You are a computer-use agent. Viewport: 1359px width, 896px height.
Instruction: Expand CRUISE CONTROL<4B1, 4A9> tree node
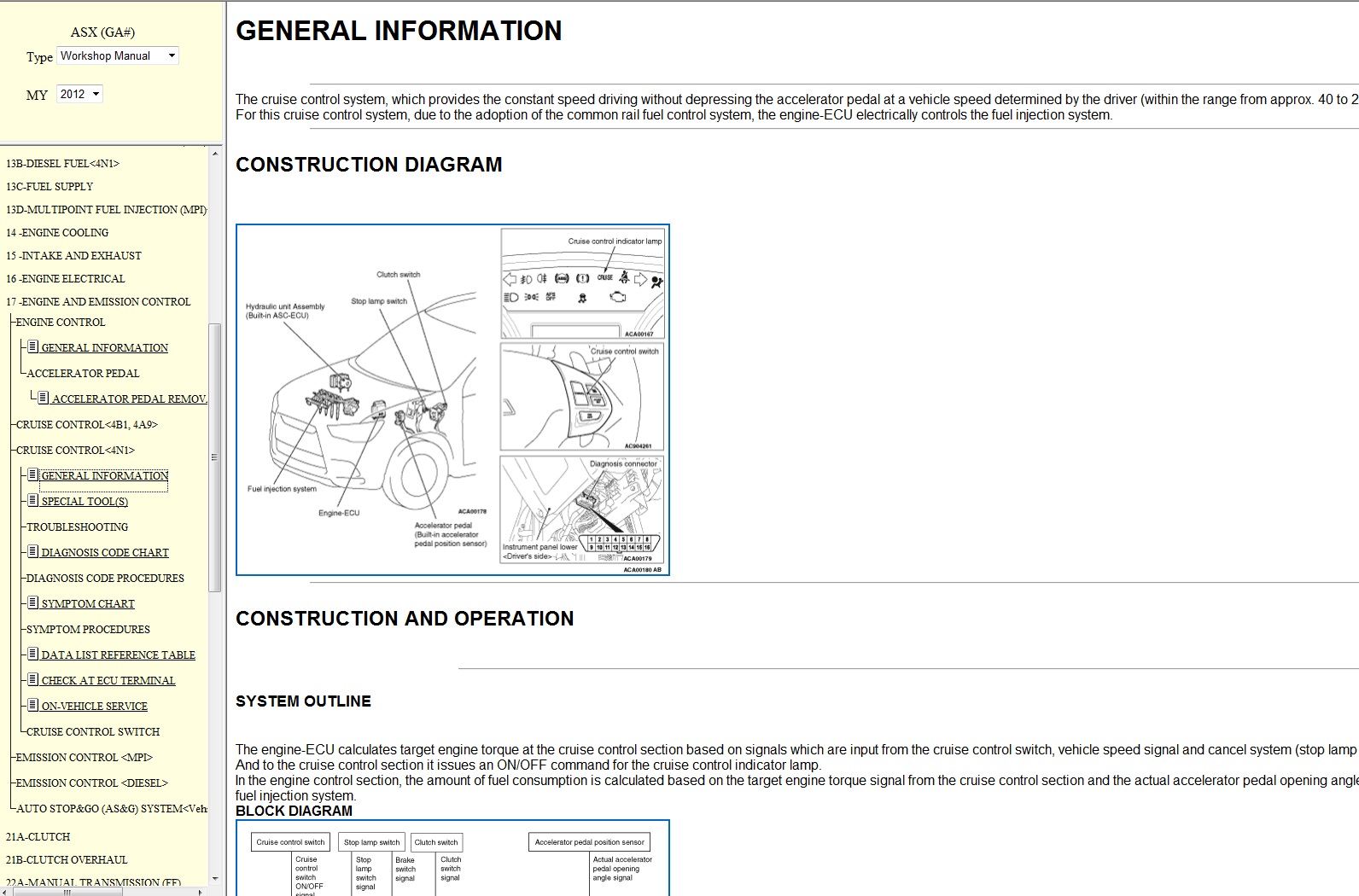[x=86, y=425]
